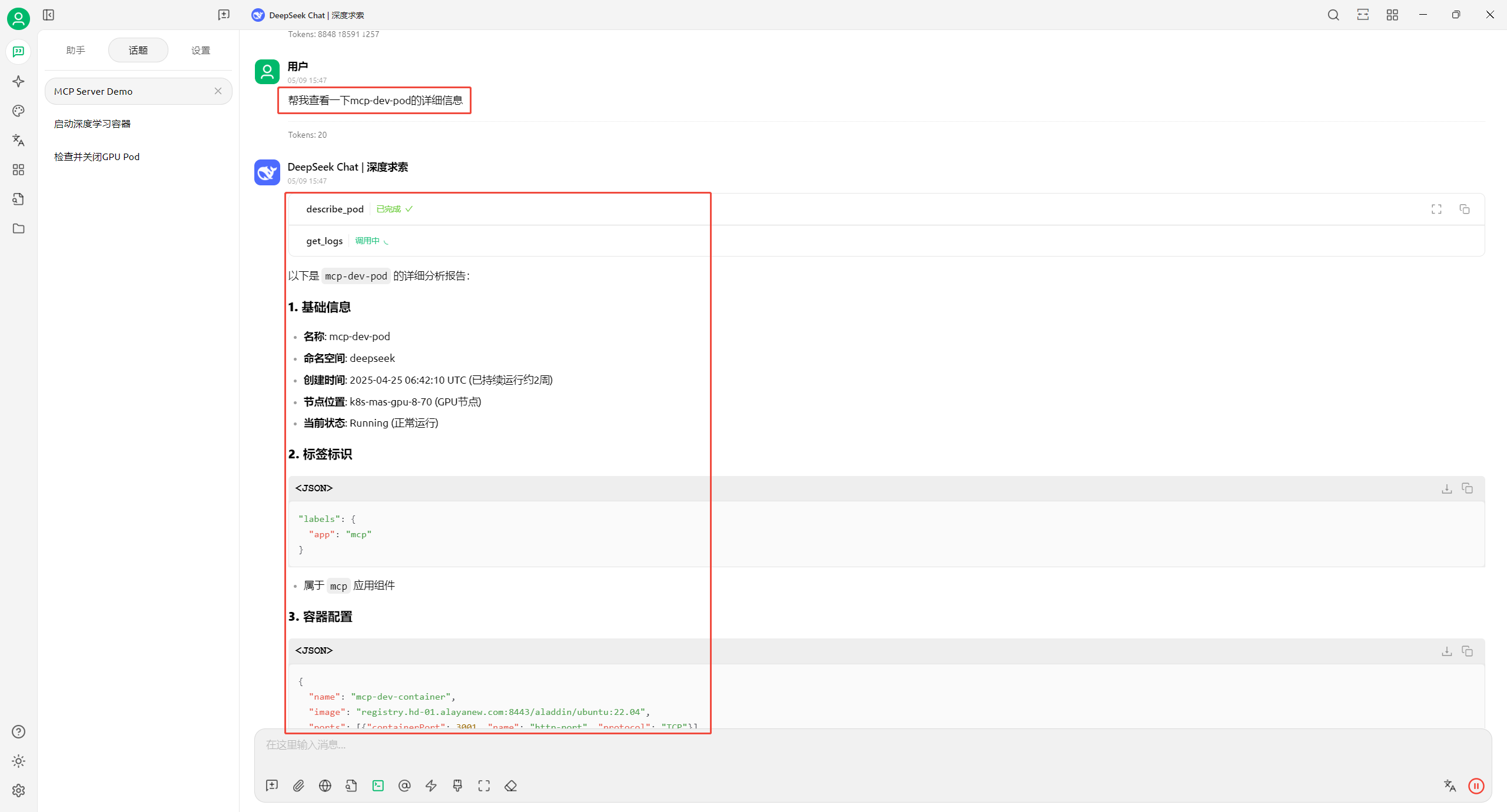The height and width of the screenshot is (812, 1507).
Task: Toggle the narrow layout mode icon
Action: [x=1363, y=15]
